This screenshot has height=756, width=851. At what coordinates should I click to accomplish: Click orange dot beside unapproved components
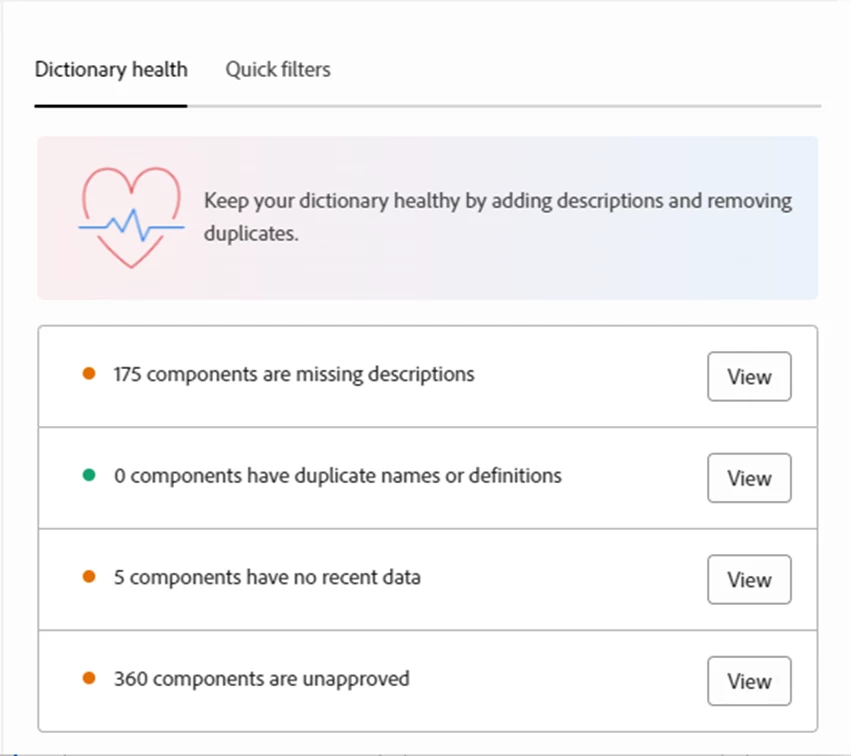click(x=88, y=678)
